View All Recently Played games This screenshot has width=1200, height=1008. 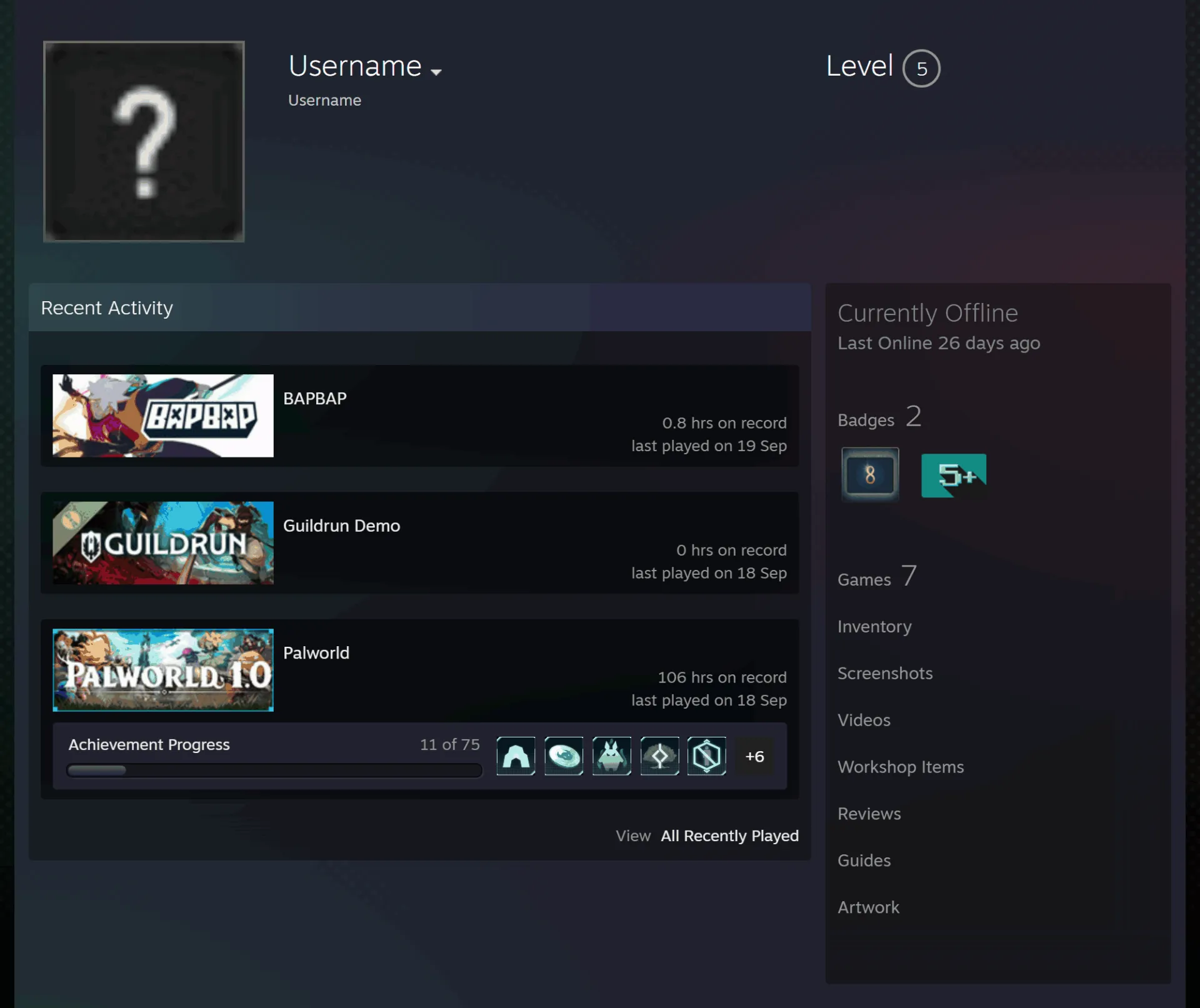[730, 836]
